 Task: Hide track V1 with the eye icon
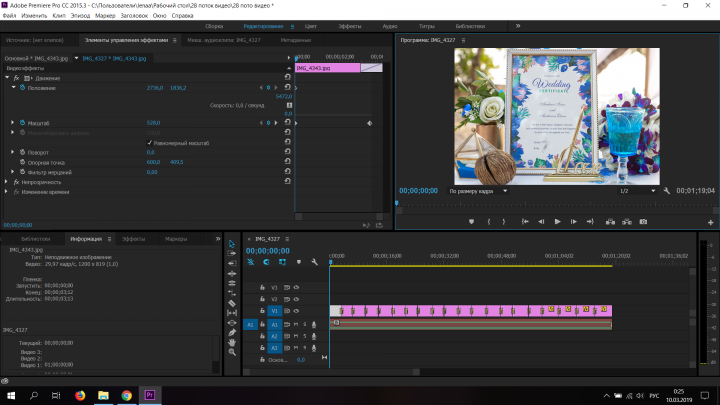(x=296, y=311)
